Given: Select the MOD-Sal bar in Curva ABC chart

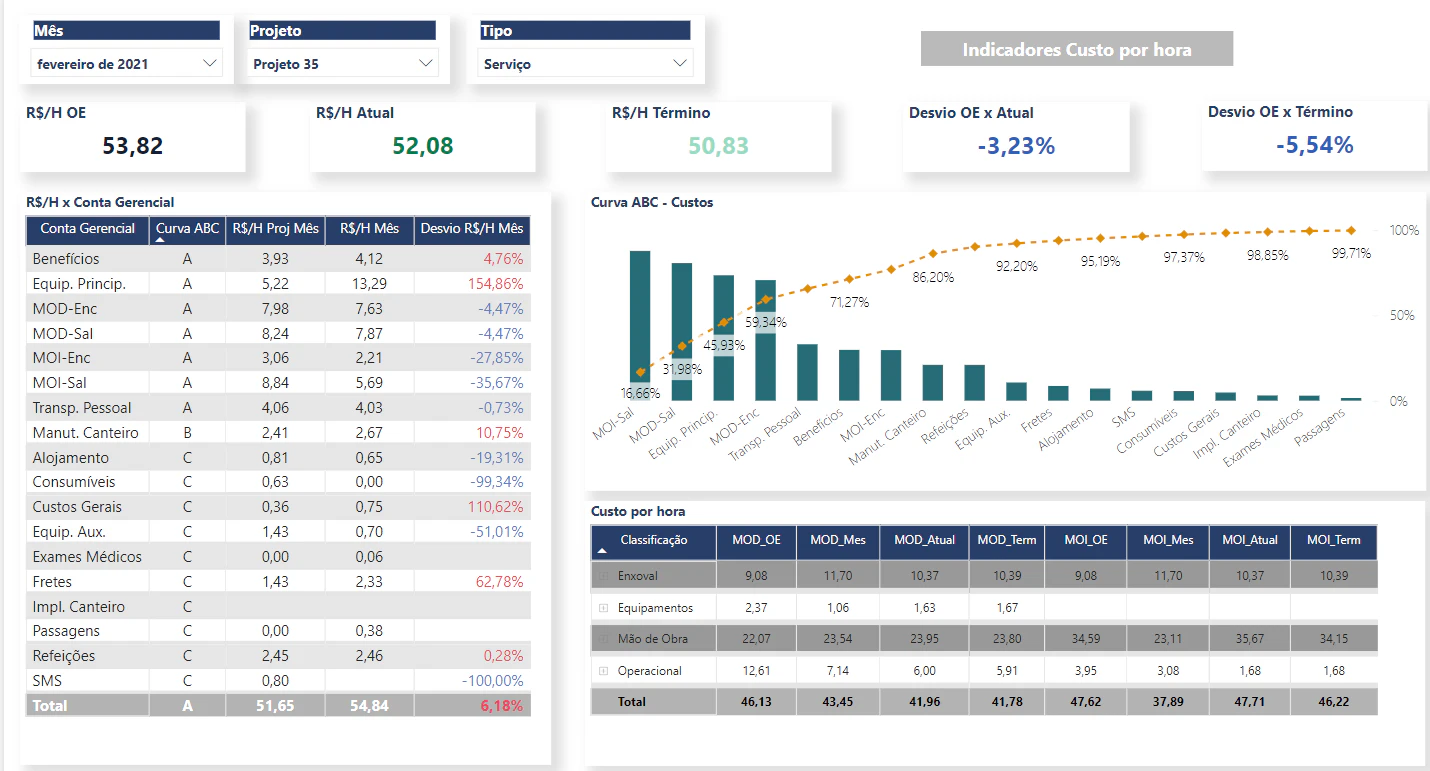Looking at the screenshot, I should tap(682, 332).
